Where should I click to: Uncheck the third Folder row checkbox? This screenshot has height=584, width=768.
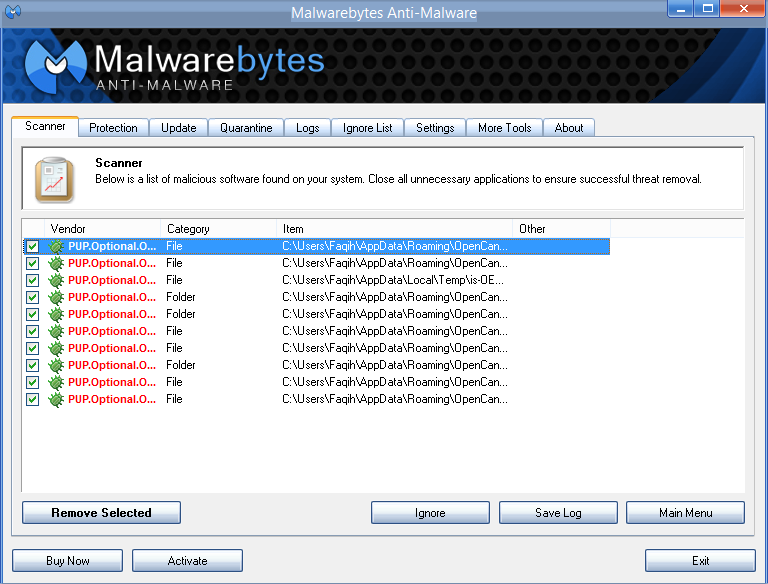coord(32,365)
